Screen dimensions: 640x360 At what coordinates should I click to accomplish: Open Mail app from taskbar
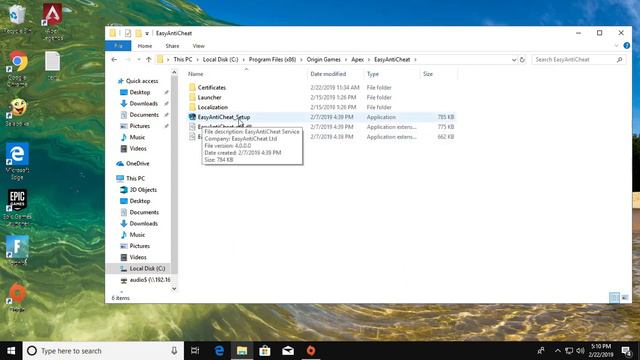[288, 351]
